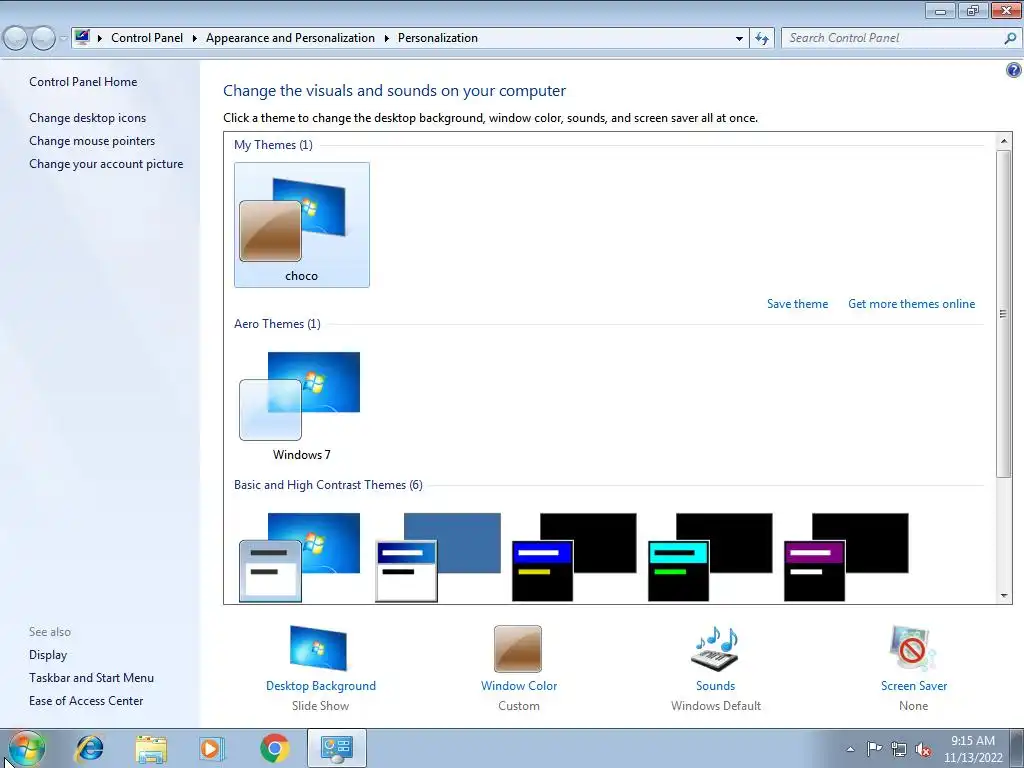Open Change your account picture
This screenshot has height=768, width=1024.
tap(106, 164)
